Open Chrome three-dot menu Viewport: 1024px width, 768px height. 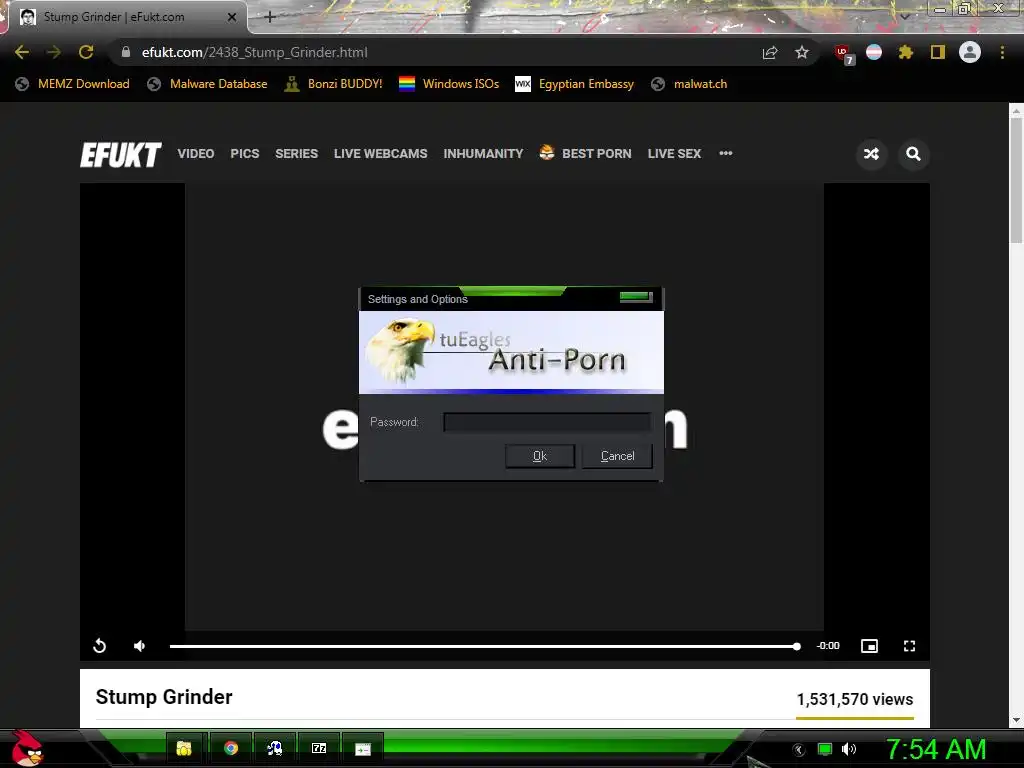pyautogui.click(x=1002, y=52)
